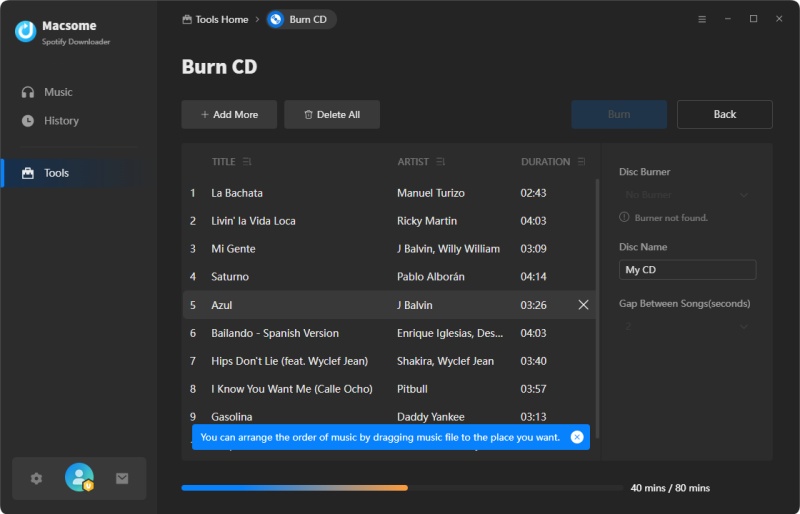Click the Add More button
The width and height of the screenshot is (800, 514).
(229, 114)
